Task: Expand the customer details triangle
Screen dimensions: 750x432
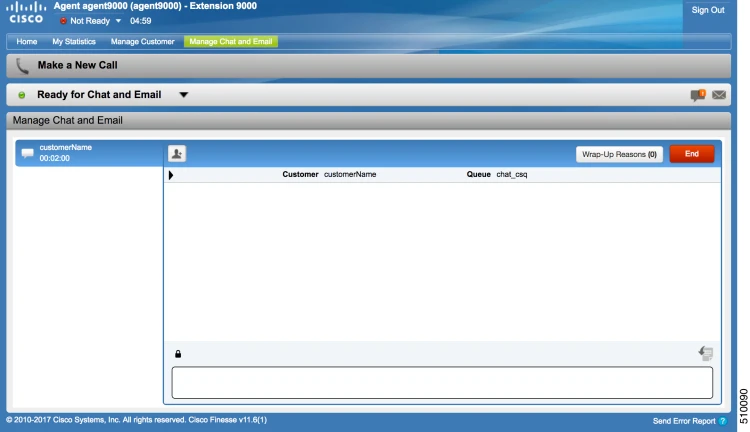Action: pos(171,175)
